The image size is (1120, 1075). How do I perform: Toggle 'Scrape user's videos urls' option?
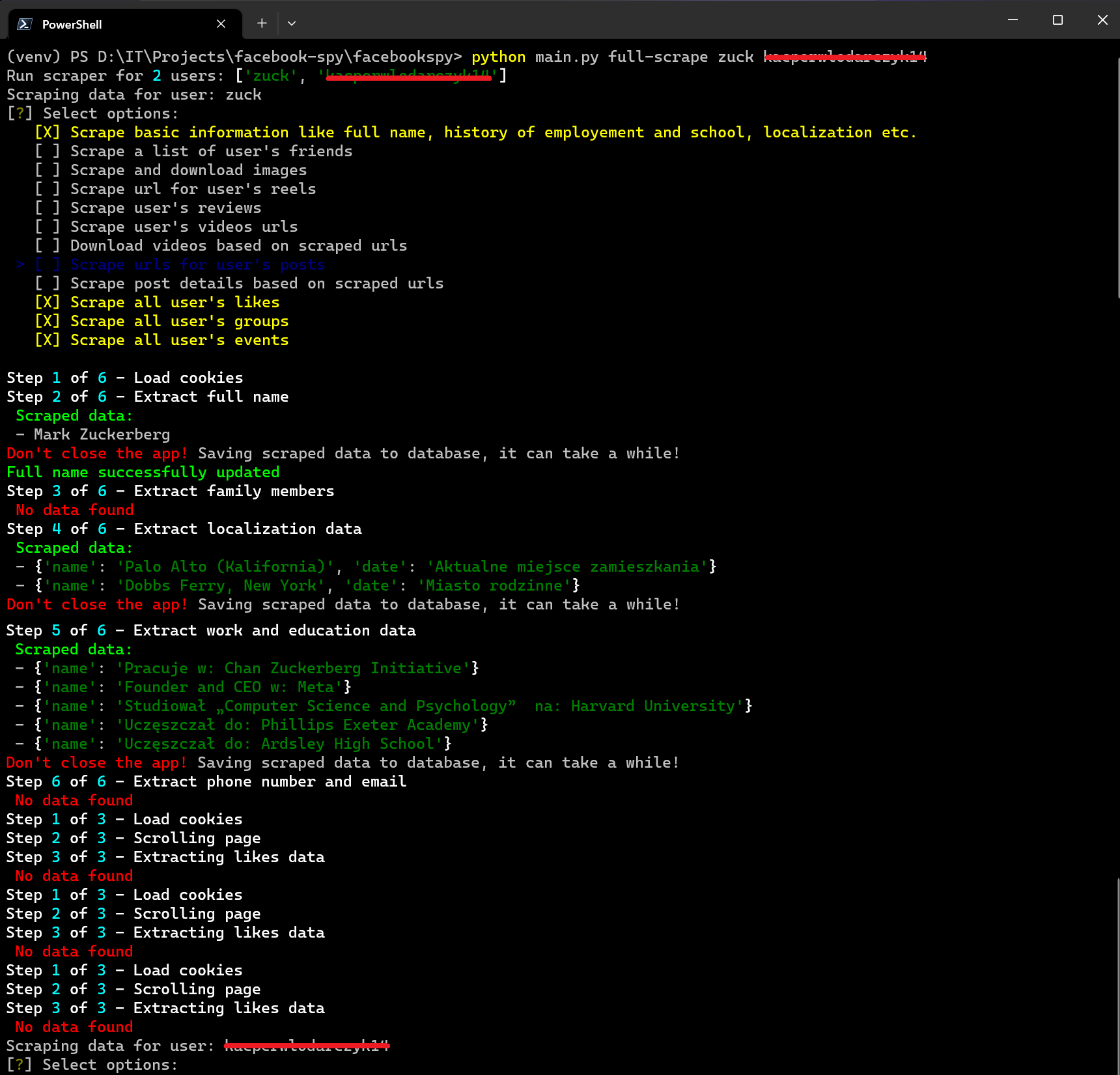coord(166,227)
